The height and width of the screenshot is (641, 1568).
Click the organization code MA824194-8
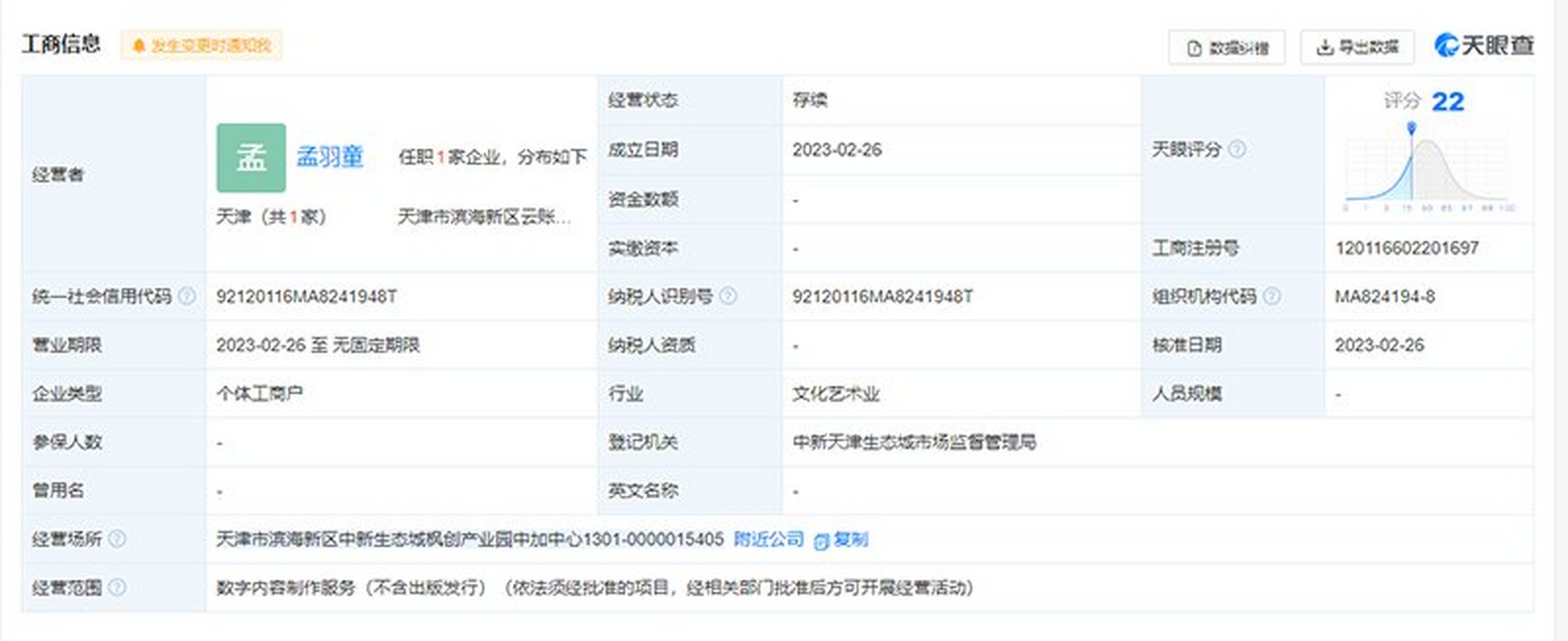point(1385,296)
